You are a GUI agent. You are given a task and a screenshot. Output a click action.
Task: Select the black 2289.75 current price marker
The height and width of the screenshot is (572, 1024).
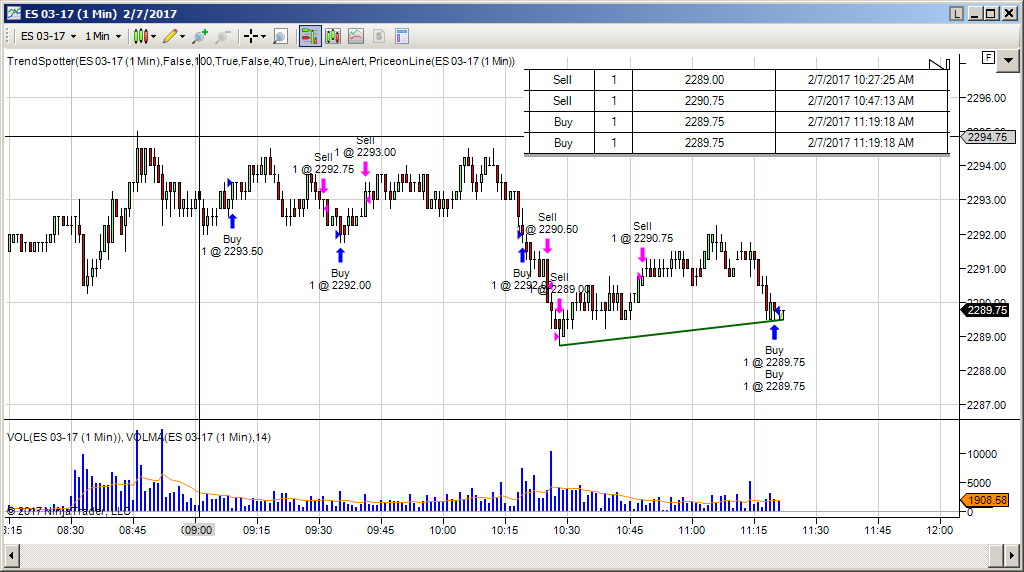point(987,310)
